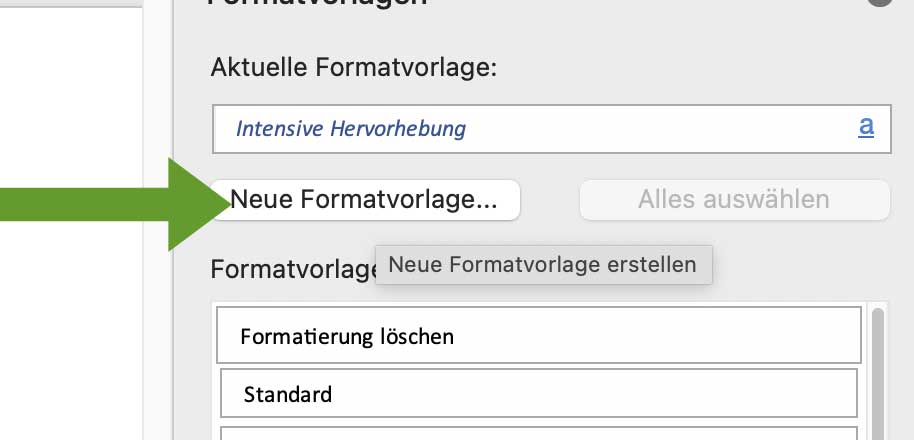
Task: Apply the Standard style from the list
Action: pyautogui.click(x=288, y=394)
